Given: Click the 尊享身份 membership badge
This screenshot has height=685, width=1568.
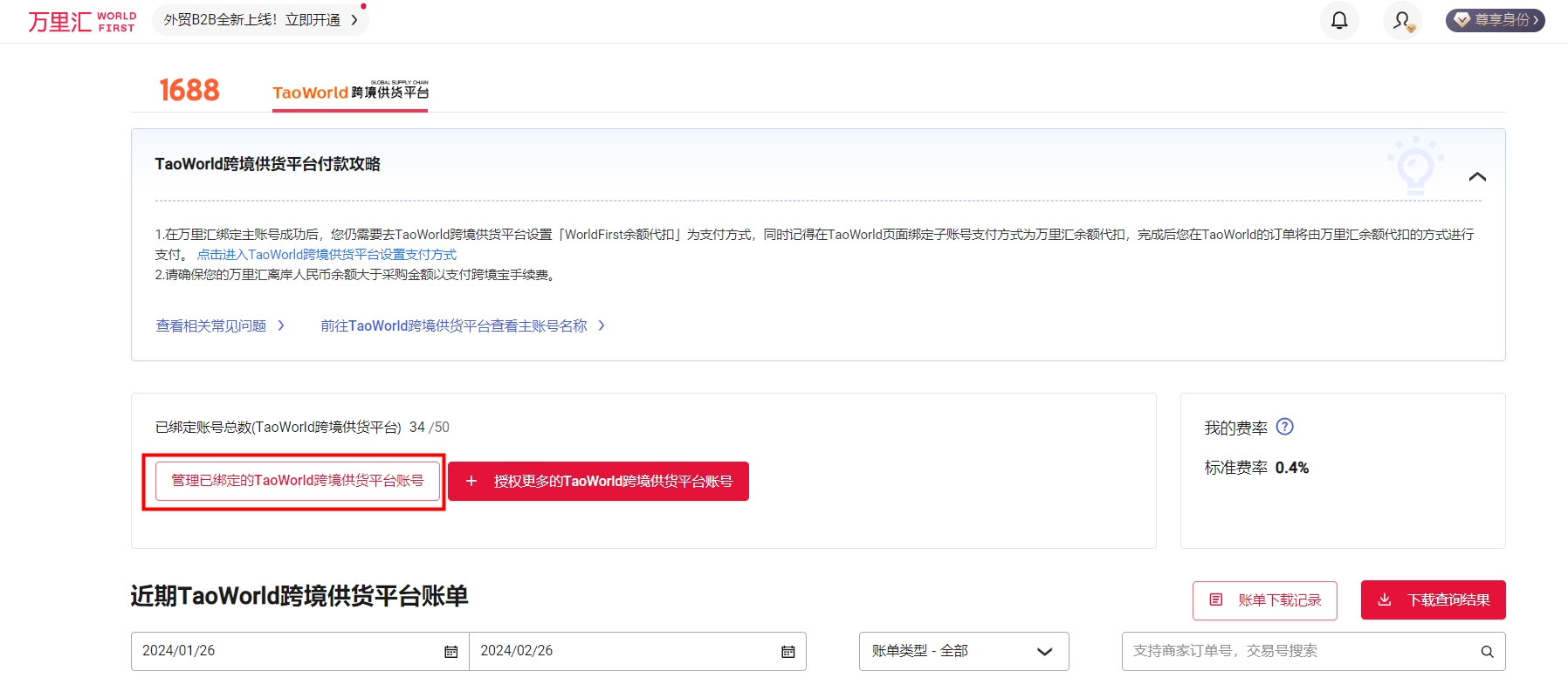Looking at the screenshot, I should pos(1495,20).
